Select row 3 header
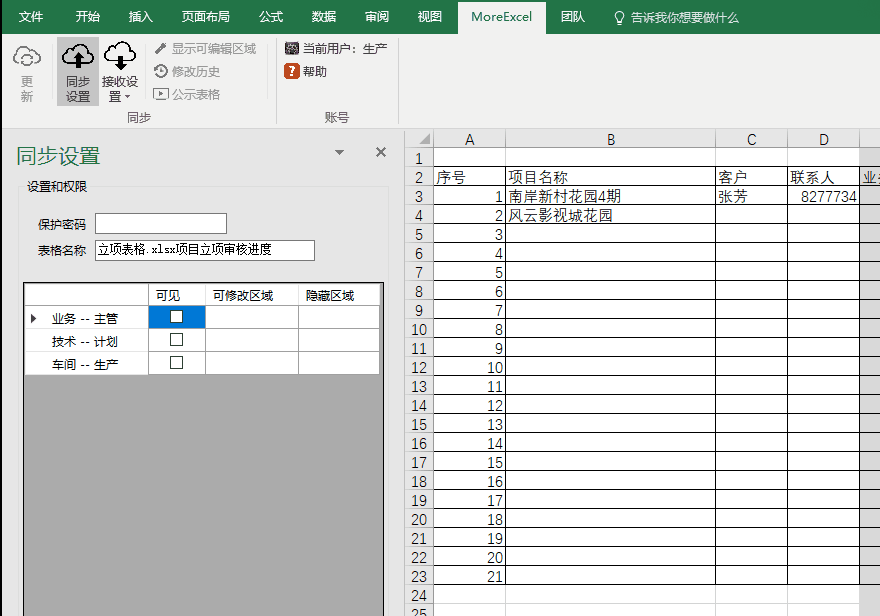Image resolution: width=880 pixels, height=616 pixels. click(x=419, y=196)
